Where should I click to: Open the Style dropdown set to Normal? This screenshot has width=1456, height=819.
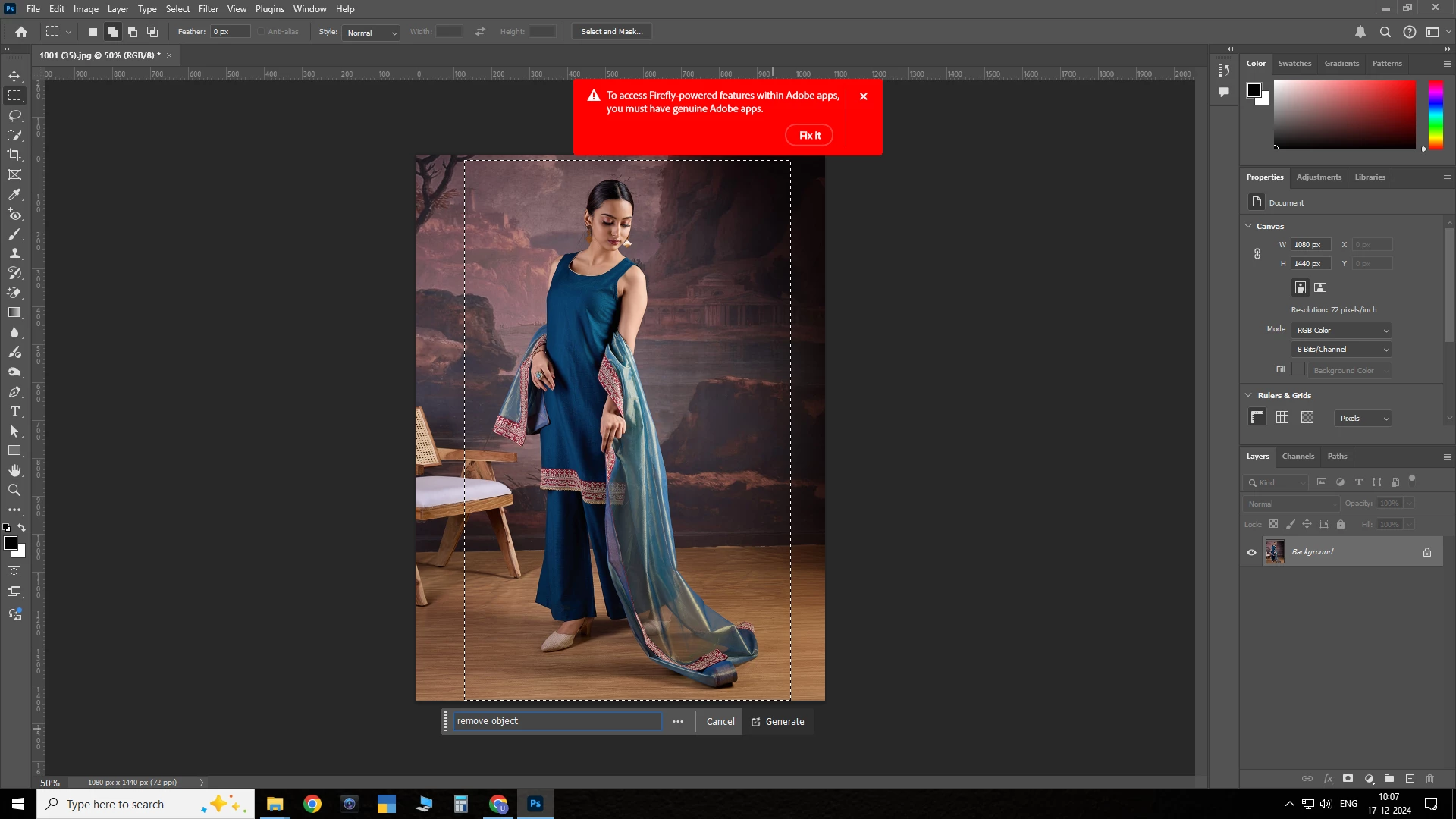(x=371, y=33)
